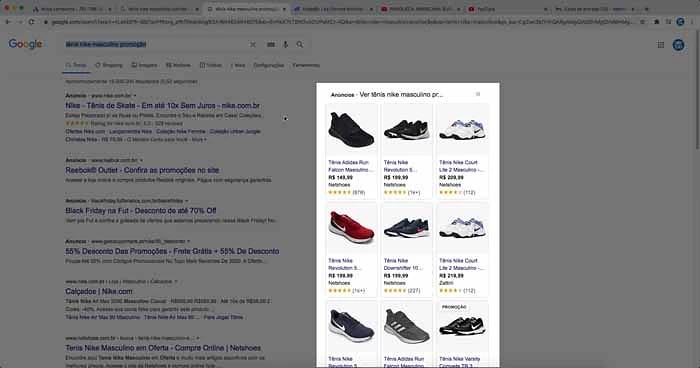
Task: Click the browser back arrow
Action: click(8, 22)
